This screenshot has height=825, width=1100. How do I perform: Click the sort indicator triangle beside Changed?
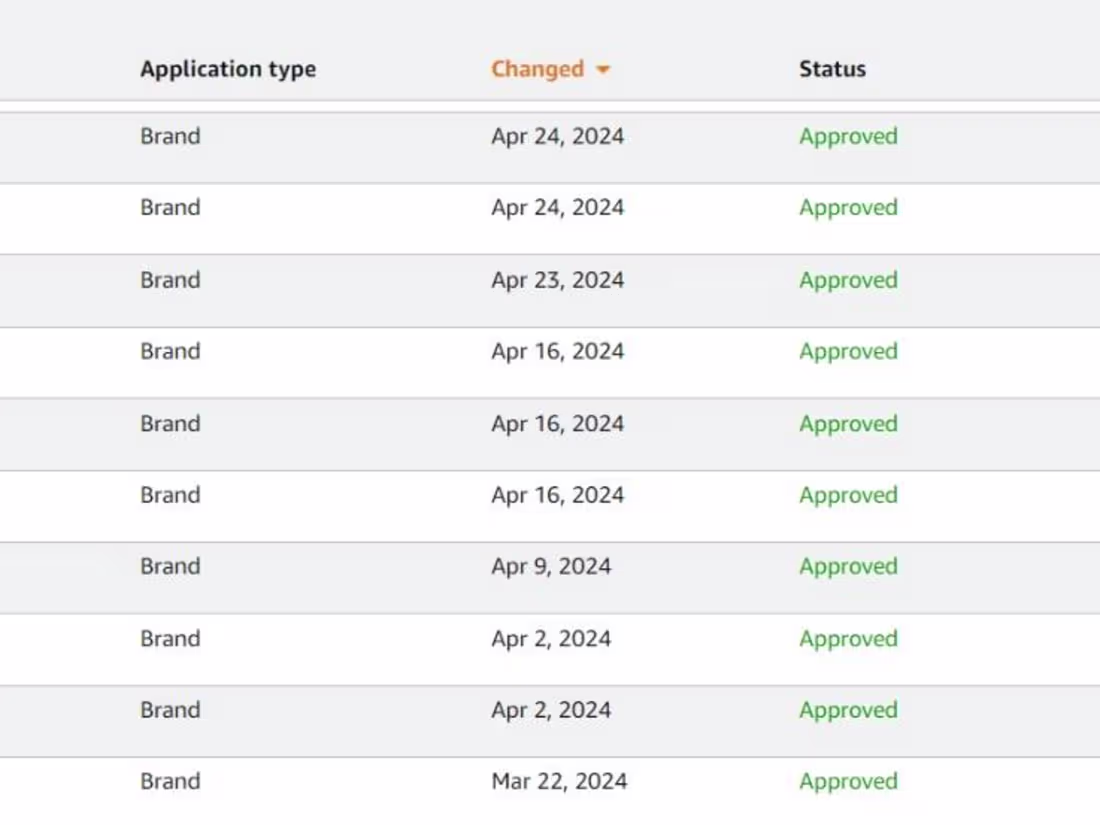(603, 70)
